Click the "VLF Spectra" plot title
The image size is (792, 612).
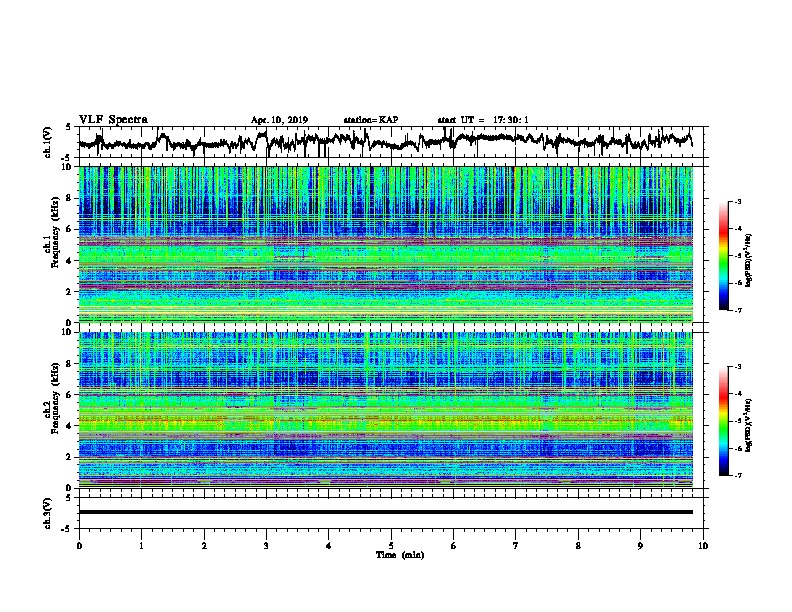tap(113, 119)
